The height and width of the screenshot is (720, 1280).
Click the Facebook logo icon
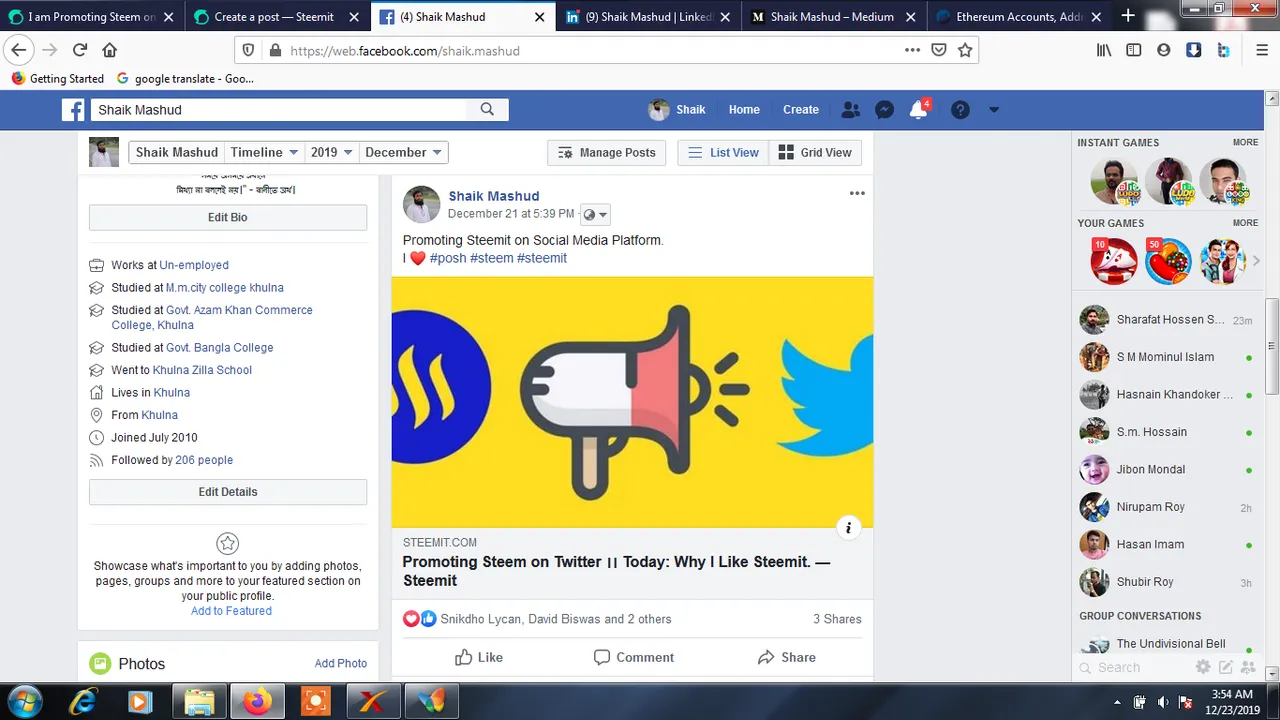point(73,110)
